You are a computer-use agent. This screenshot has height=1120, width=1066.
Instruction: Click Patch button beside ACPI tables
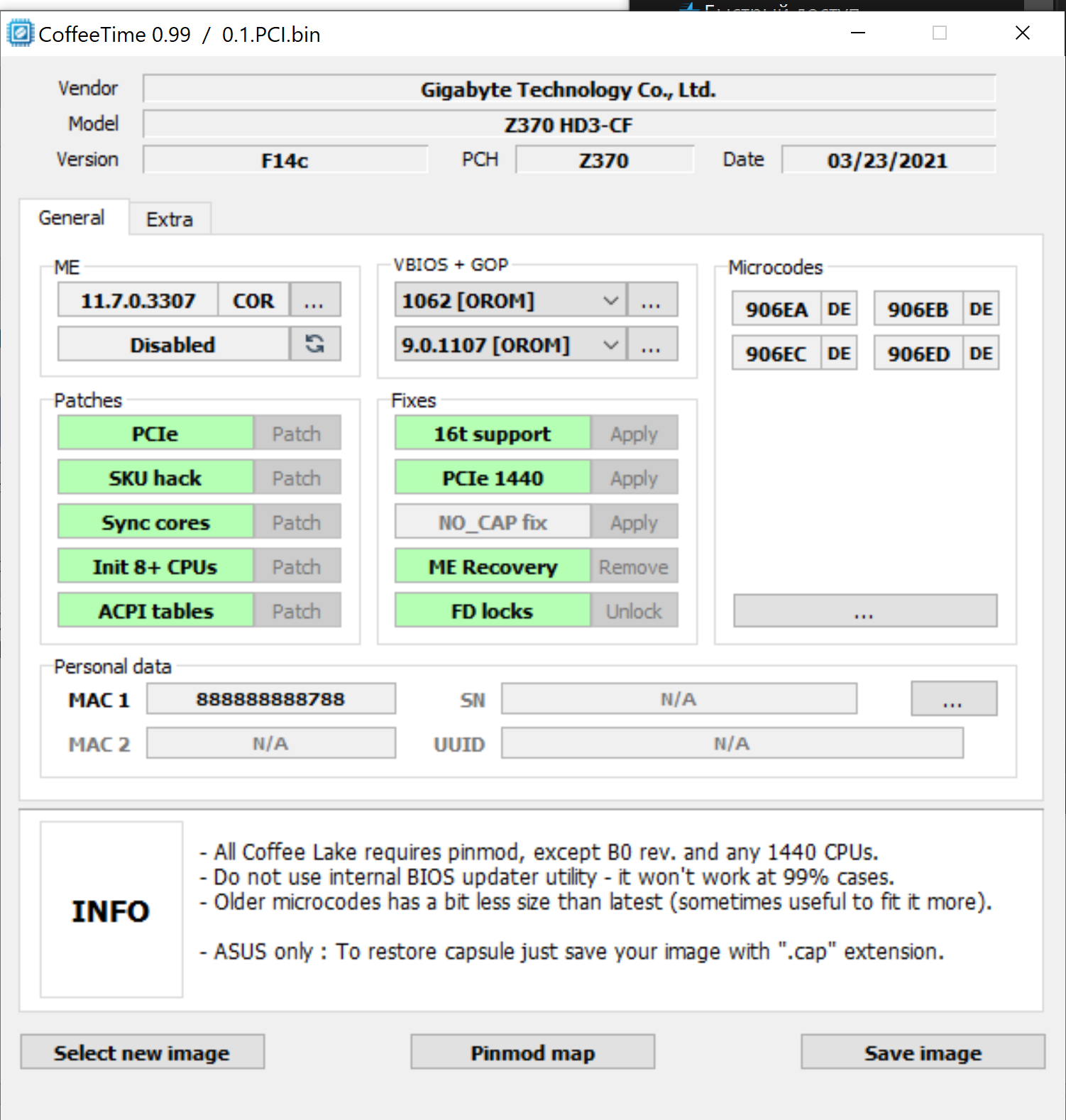(297, 610)
